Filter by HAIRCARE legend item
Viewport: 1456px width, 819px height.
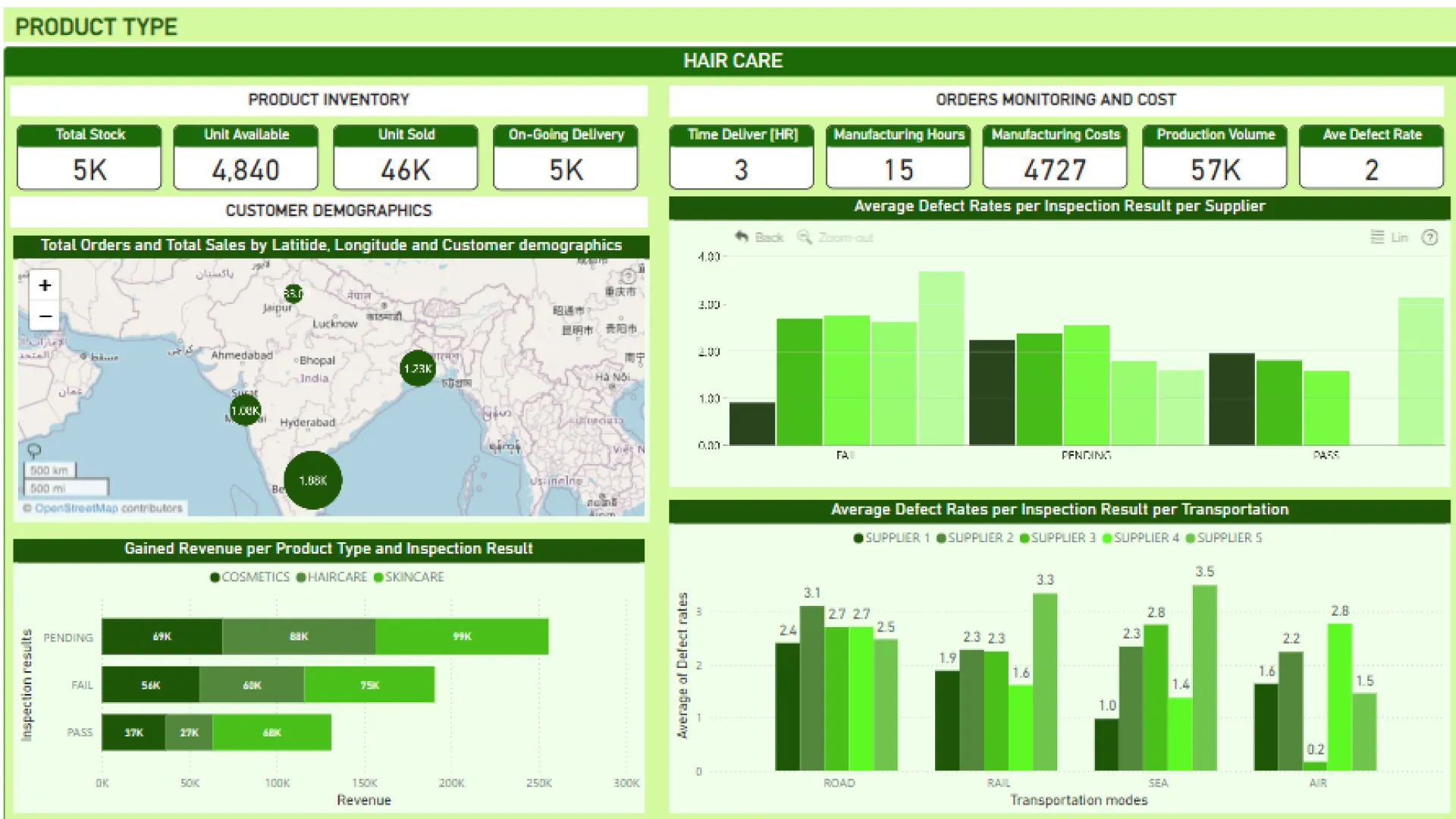pyautogui.click(x=332, y=577)
